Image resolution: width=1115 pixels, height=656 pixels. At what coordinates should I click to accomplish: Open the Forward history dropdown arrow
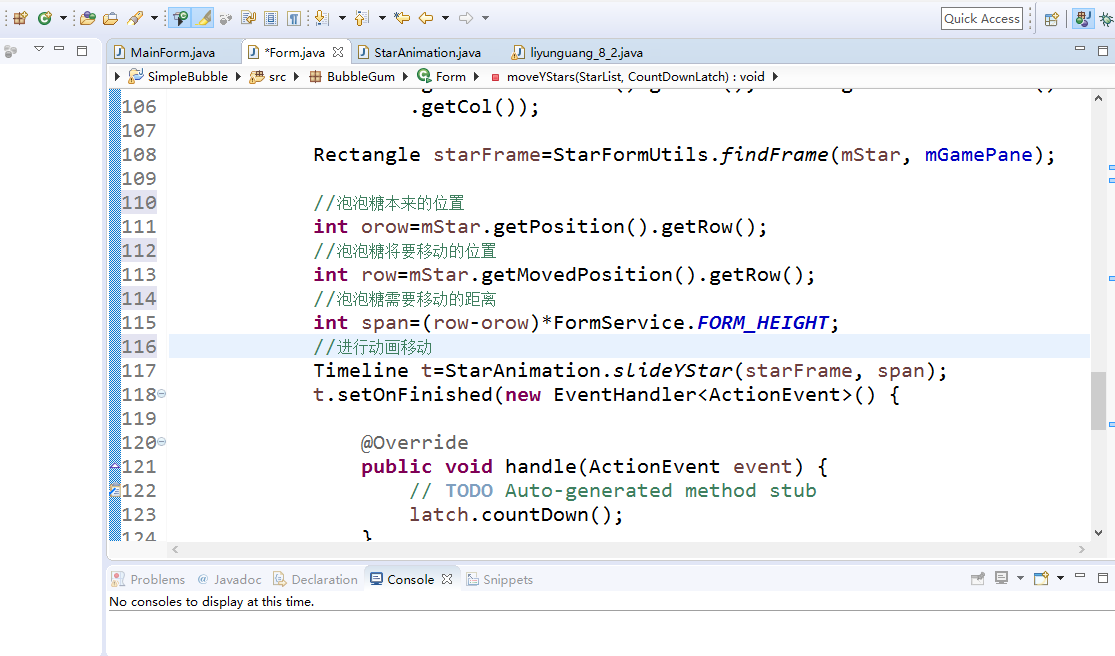point(486,18)
